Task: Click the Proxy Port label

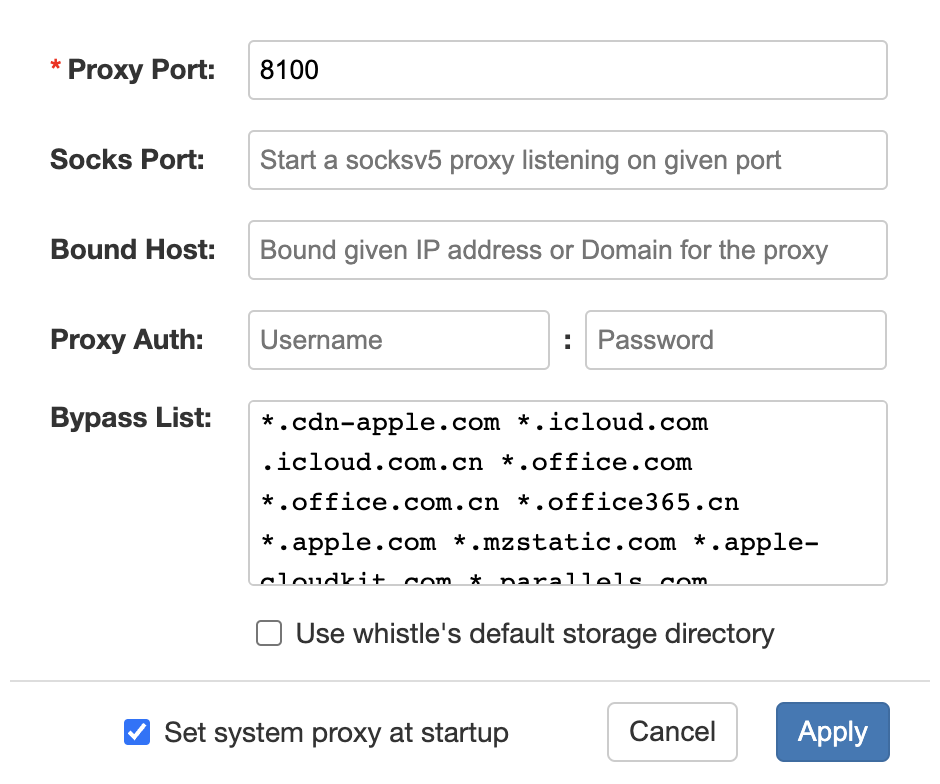Action: 133,70
